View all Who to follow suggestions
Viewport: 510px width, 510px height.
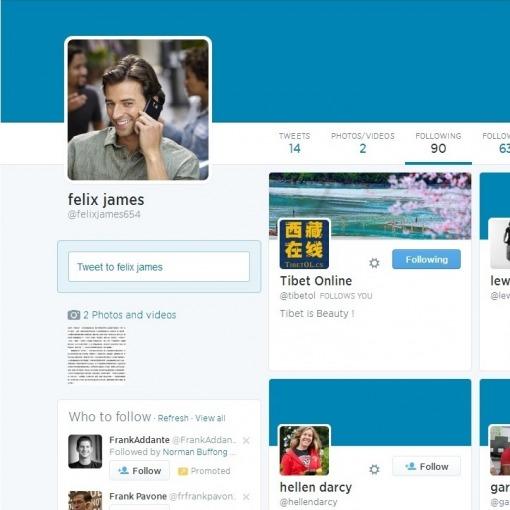(210, 418)
